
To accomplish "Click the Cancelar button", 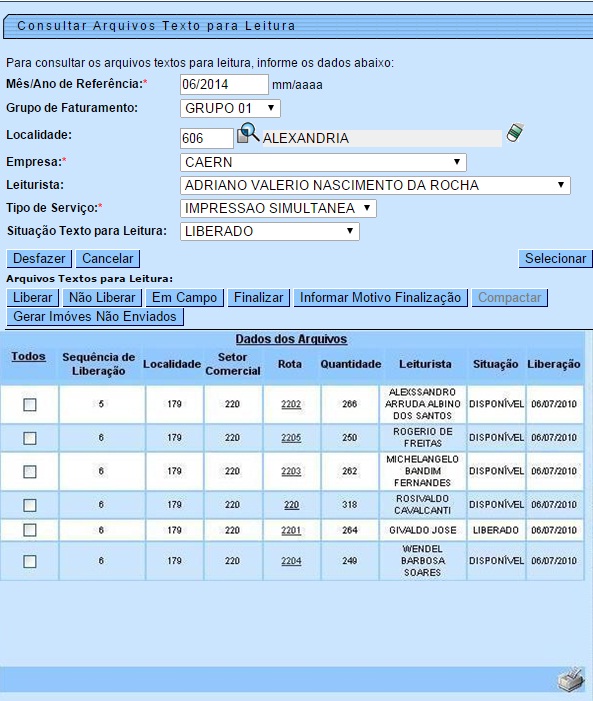I will [x=108, y=258].
